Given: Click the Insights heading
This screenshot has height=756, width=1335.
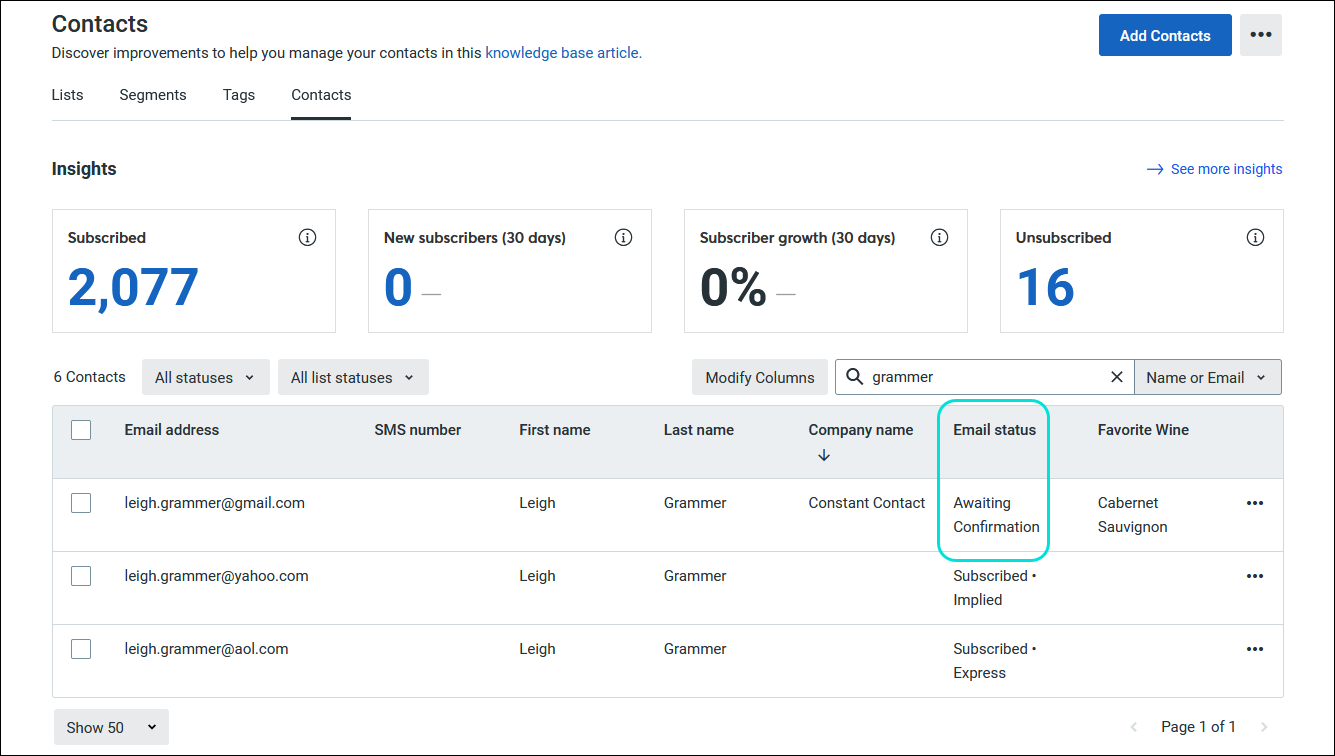Looking at the screenshot, I should tap(84, 169).
